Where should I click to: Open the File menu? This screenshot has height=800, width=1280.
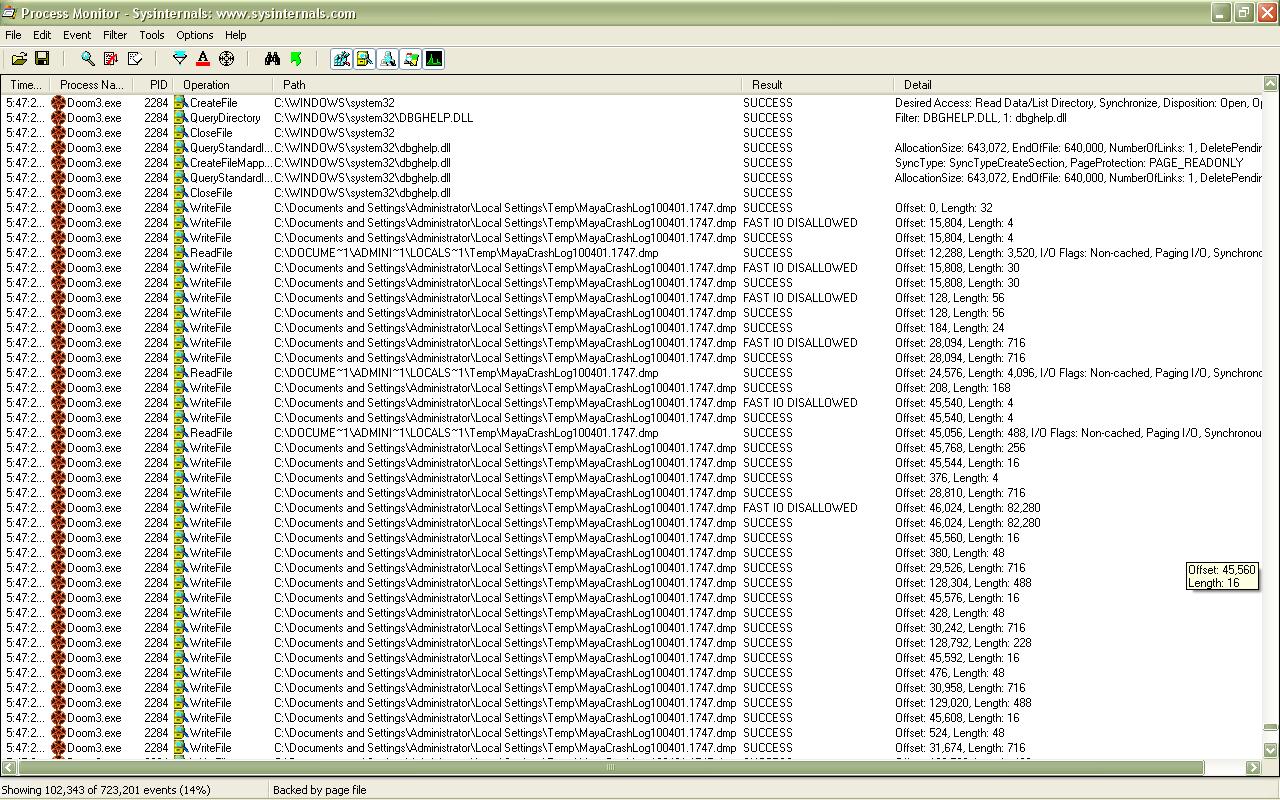point(13,35)
